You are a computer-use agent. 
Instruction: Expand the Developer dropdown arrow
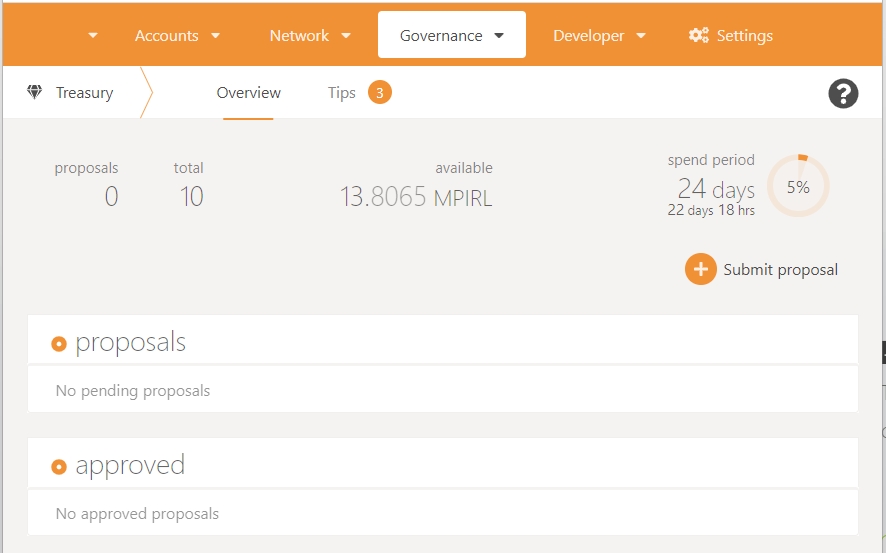640,36
